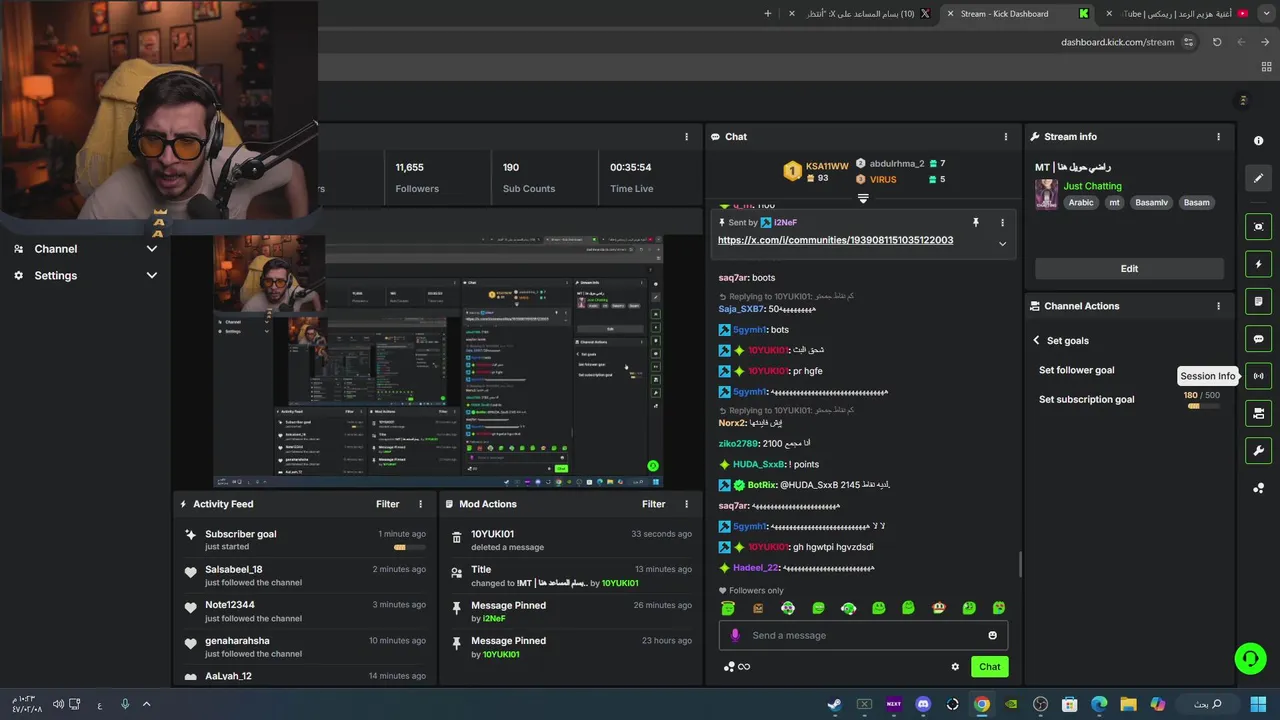Open Steam from the taskbar
1280x720 pixels.
834,704
